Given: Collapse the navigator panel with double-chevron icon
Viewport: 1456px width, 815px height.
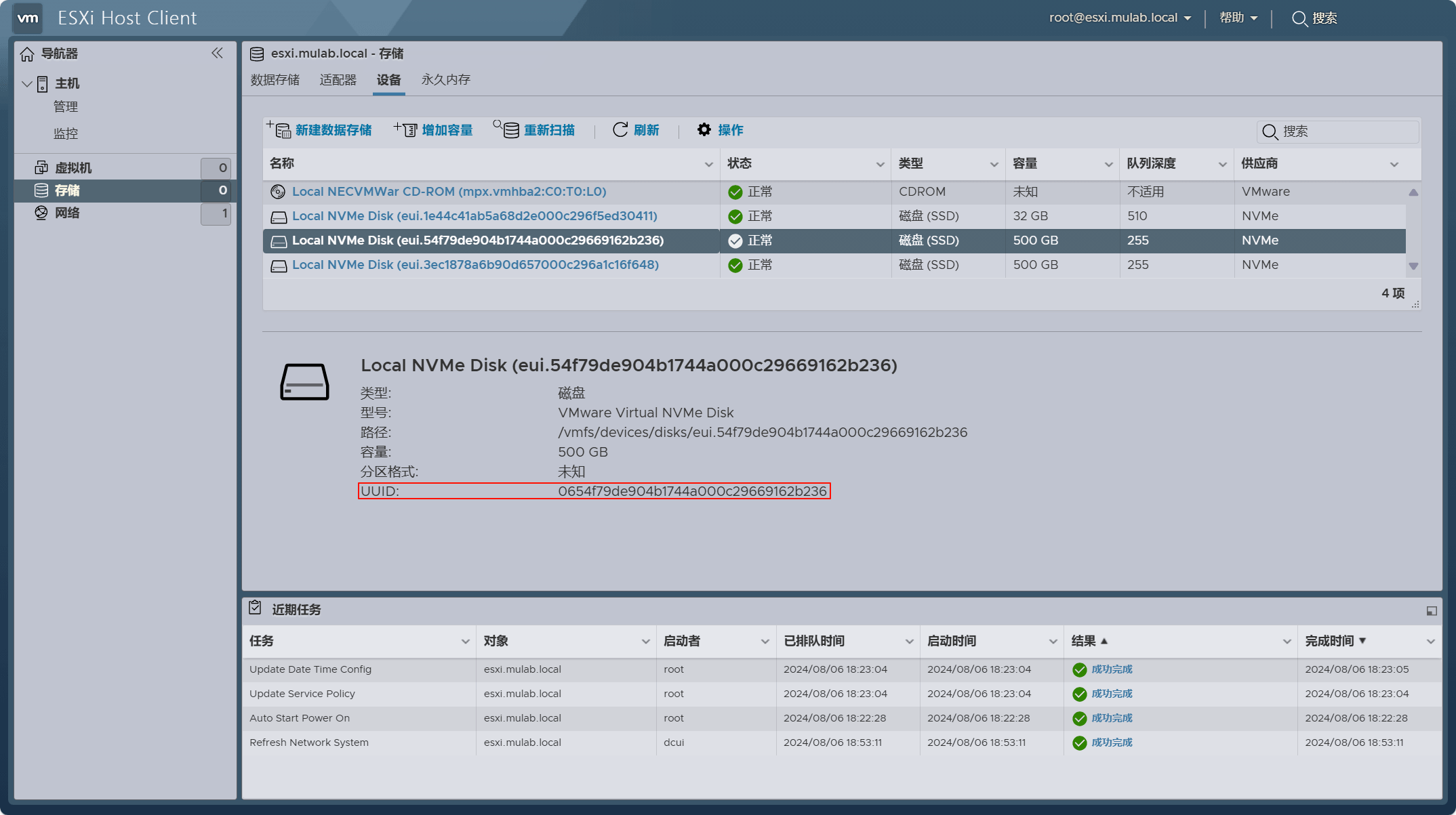Looking at the screenshot, I should click(x=217, y=53).
